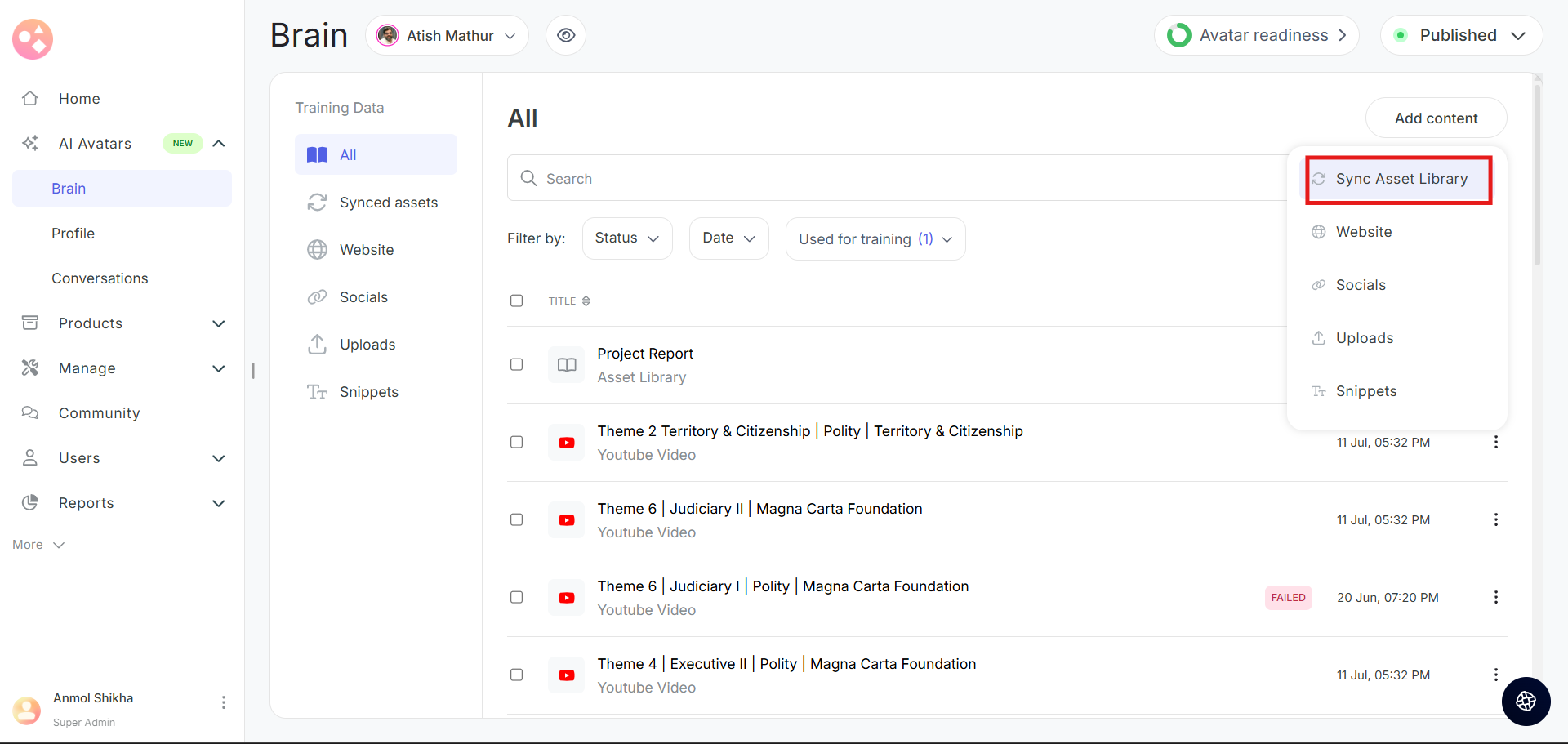Open three-dot menu for failed Judiciary I video

point(1495,597)
